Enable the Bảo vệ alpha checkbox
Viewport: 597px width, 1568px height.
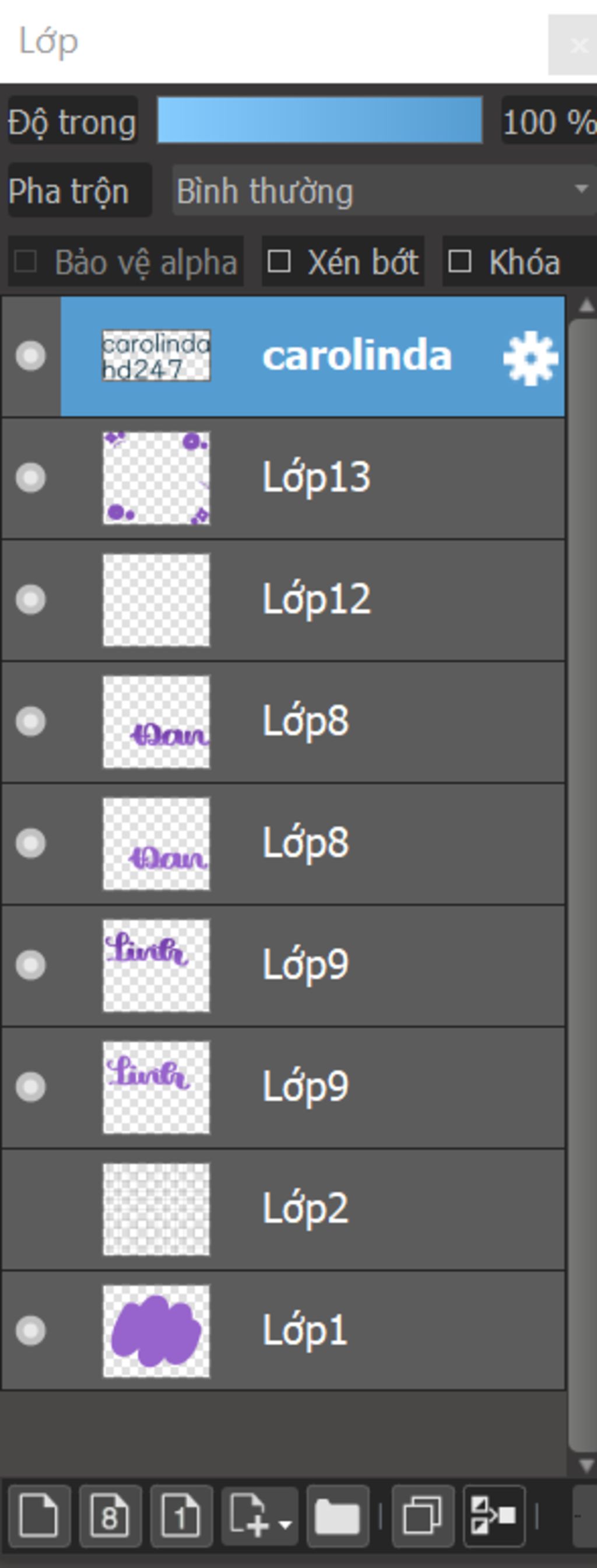(x=26, y=262)
